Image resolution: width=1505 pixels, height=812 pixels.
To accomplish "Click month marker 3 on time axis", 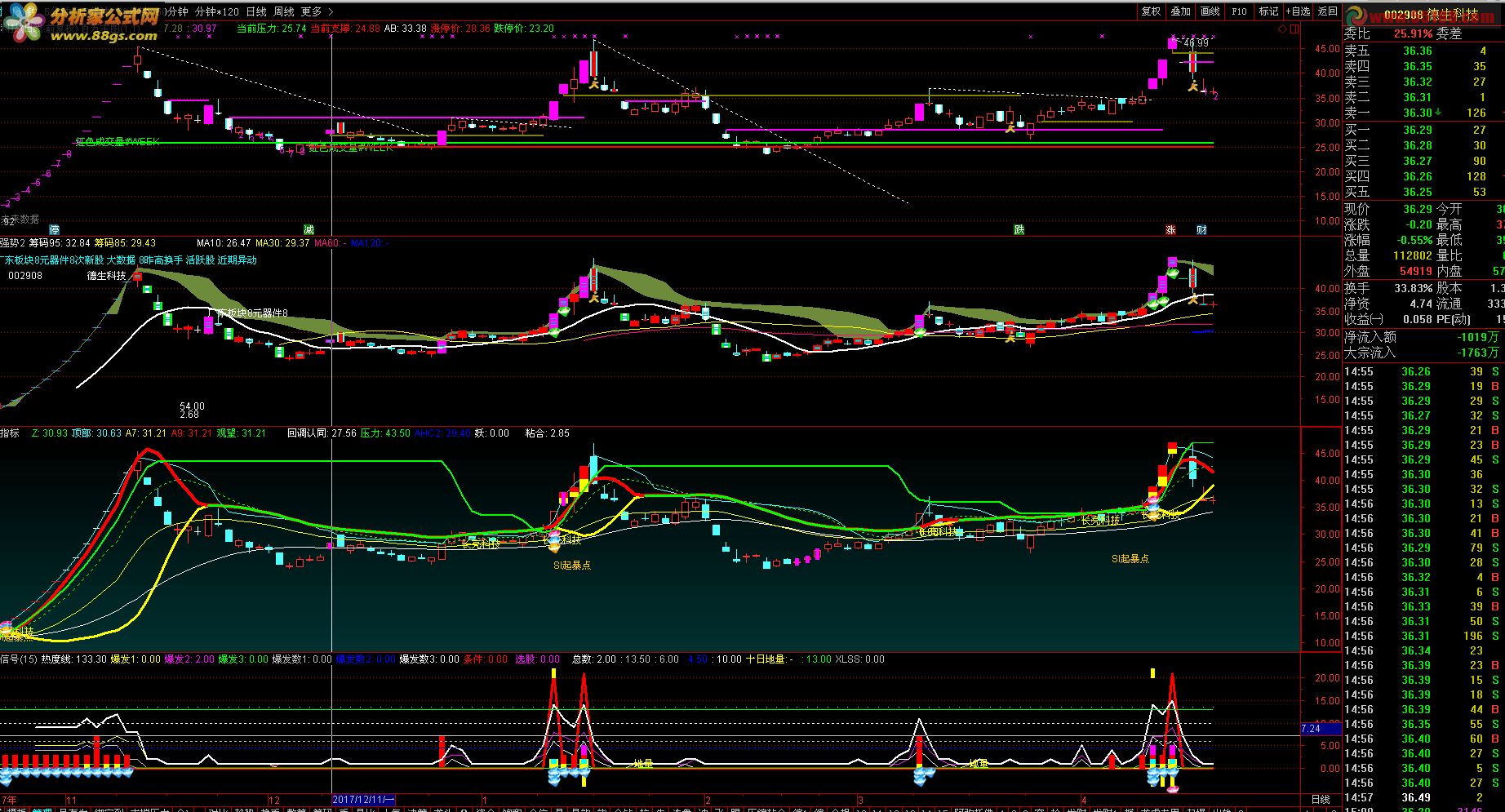I will (860, 800).
